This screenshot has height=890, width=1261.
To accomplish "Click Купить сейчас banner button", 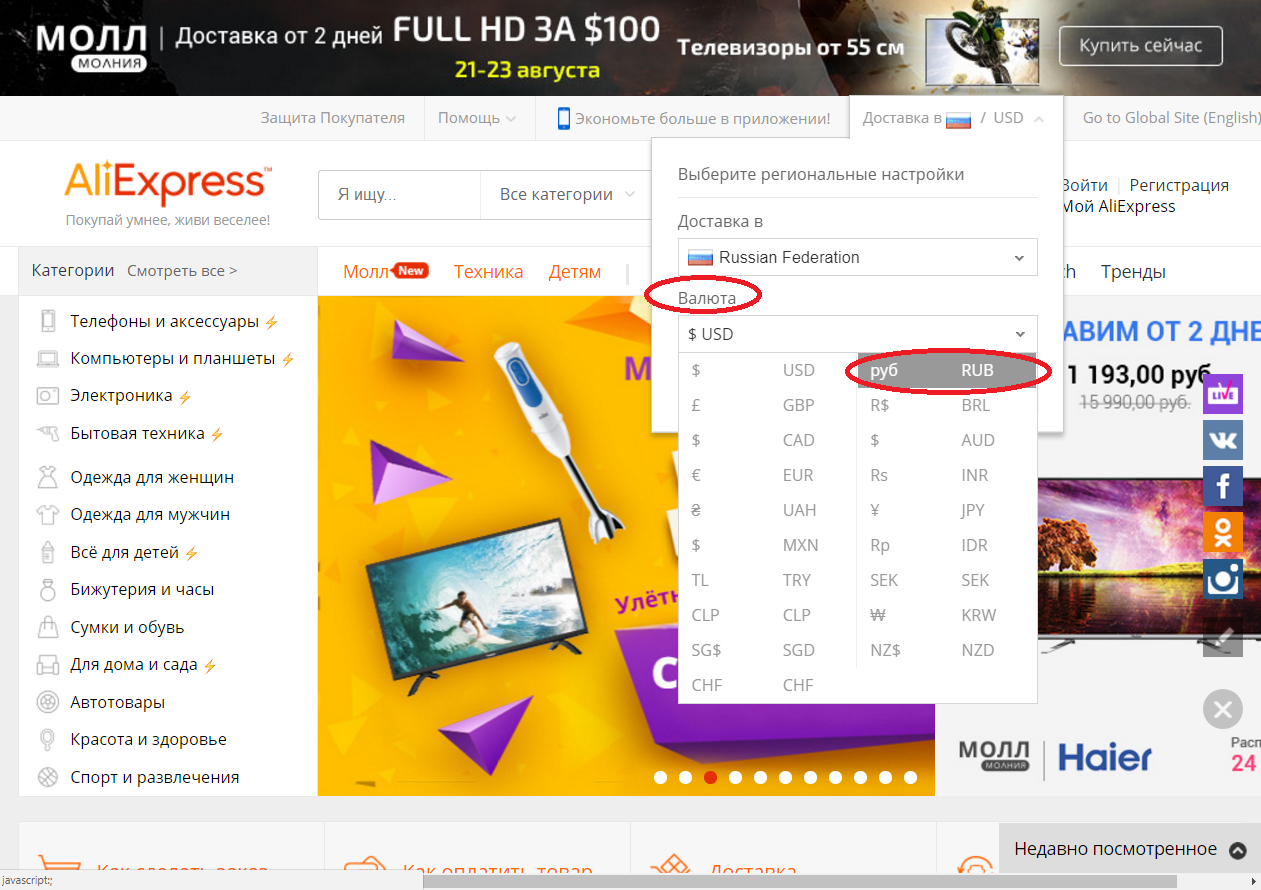I will point(1140,46).
